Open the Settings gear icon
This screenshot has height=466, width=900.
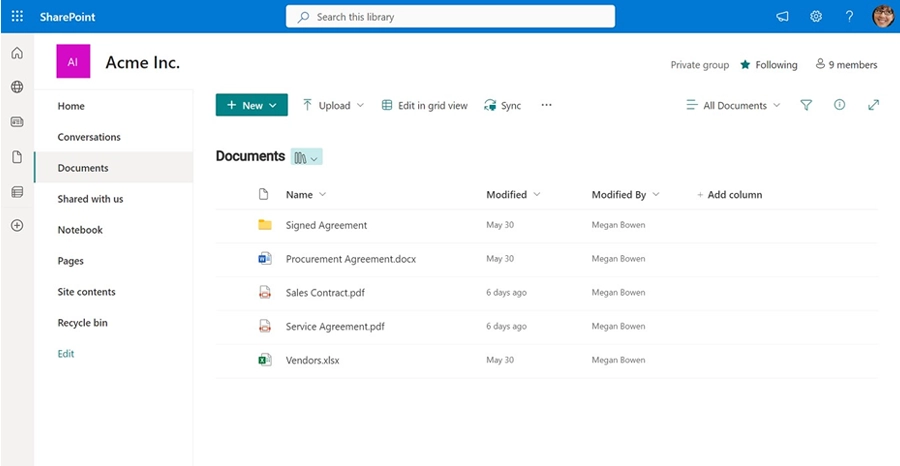pos(816,17)
